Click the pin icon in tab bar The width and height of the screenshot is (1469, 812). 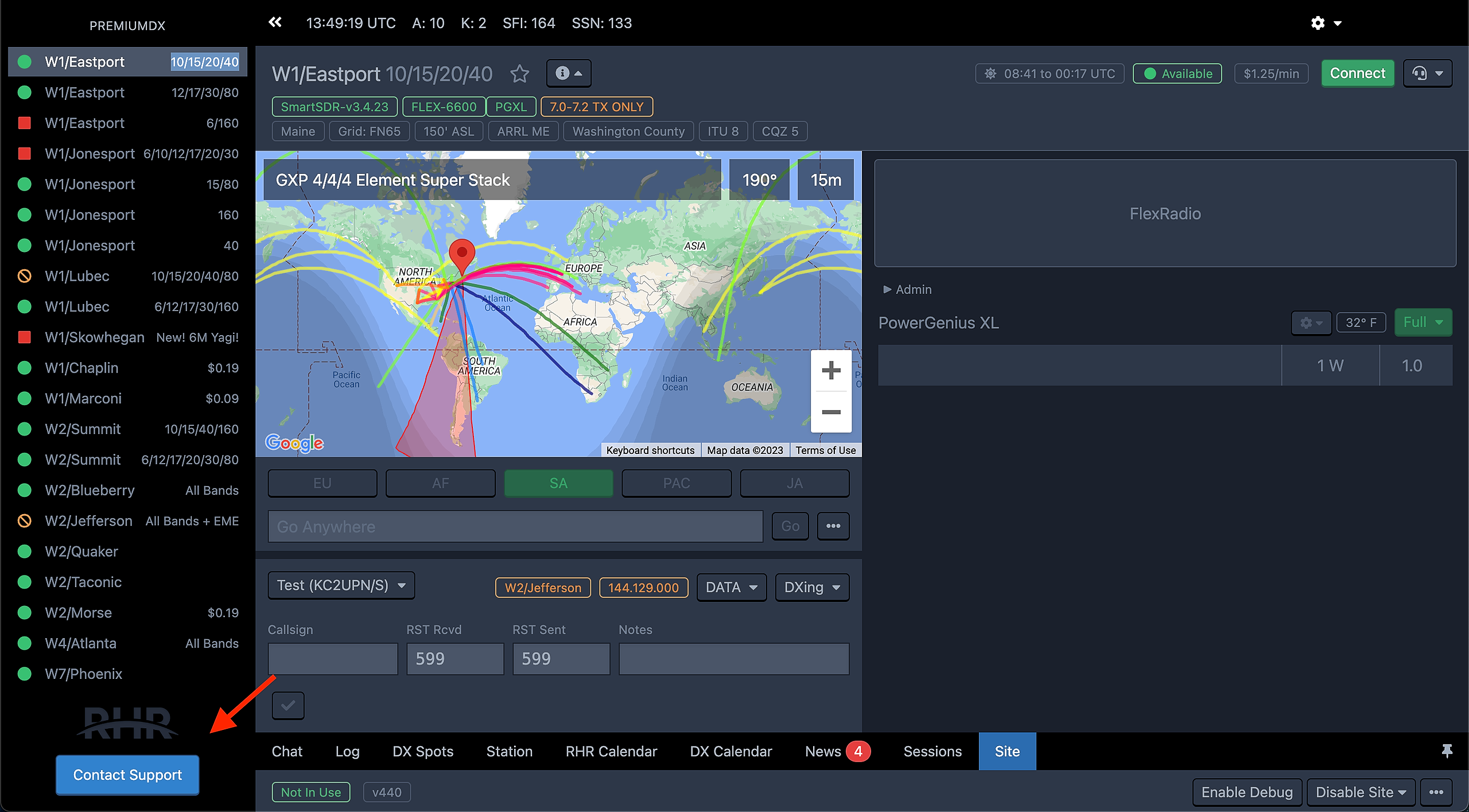[x=1447, y=751]
